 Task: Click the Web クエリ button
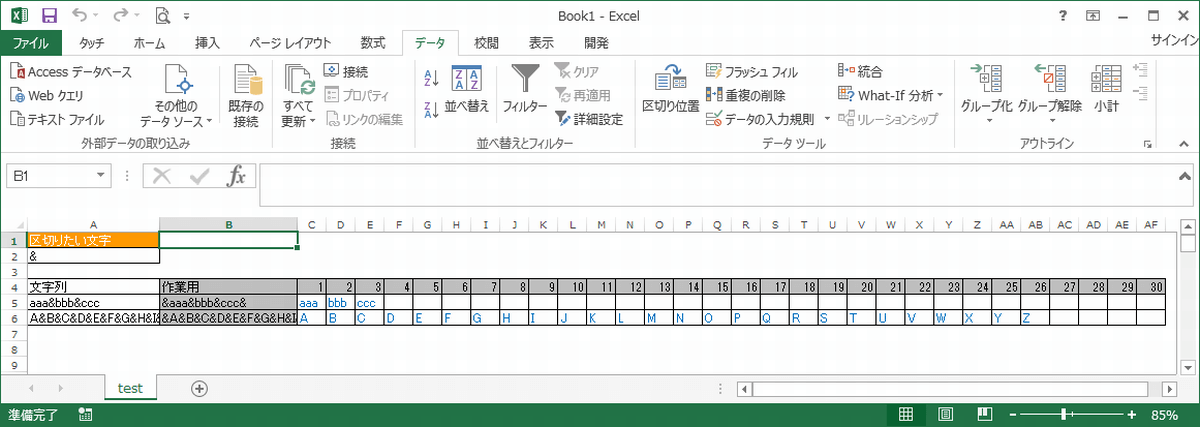[48, 96]
